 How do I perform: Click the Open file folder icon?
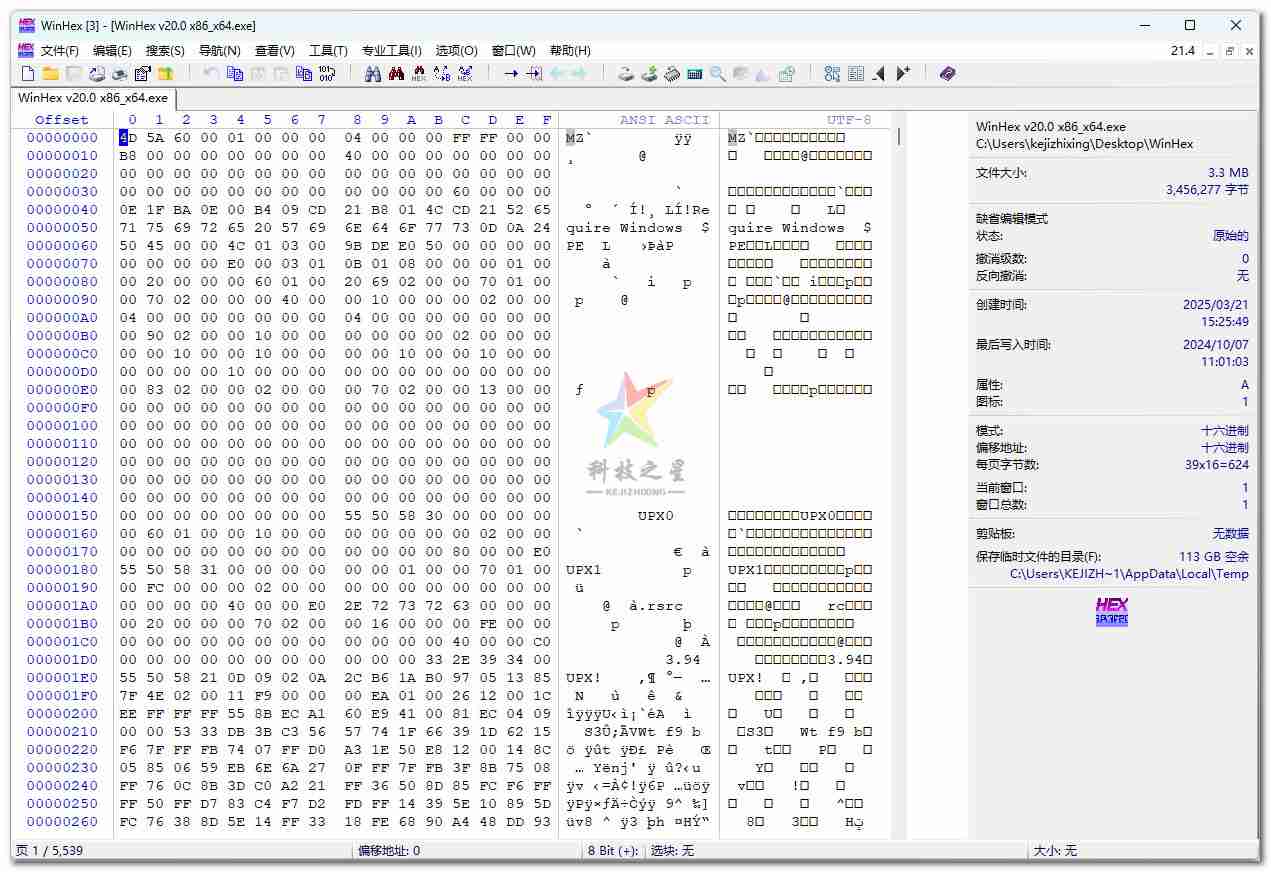click(50, 74)
